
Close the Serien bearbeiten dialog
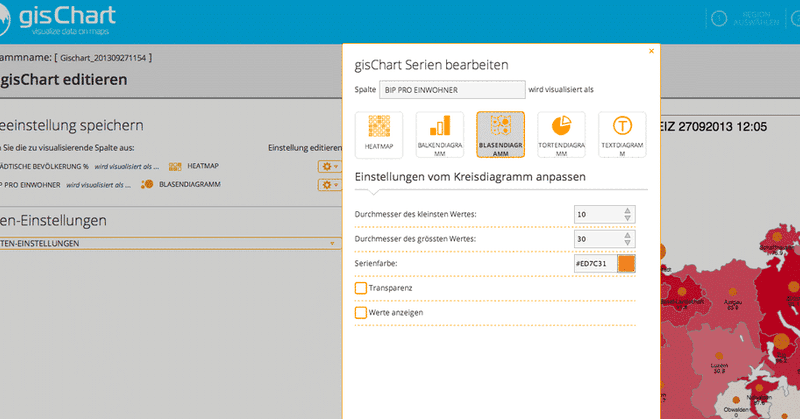pyautogui.click(x=651, y=51)
